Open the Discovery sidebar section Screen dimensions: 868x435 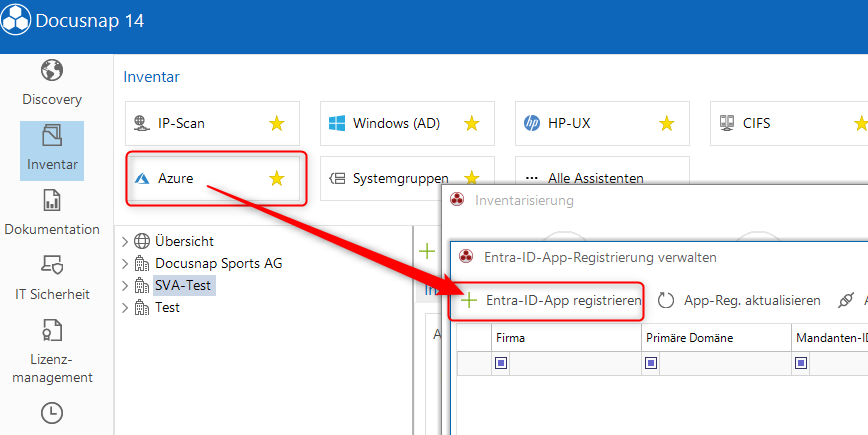51,82
